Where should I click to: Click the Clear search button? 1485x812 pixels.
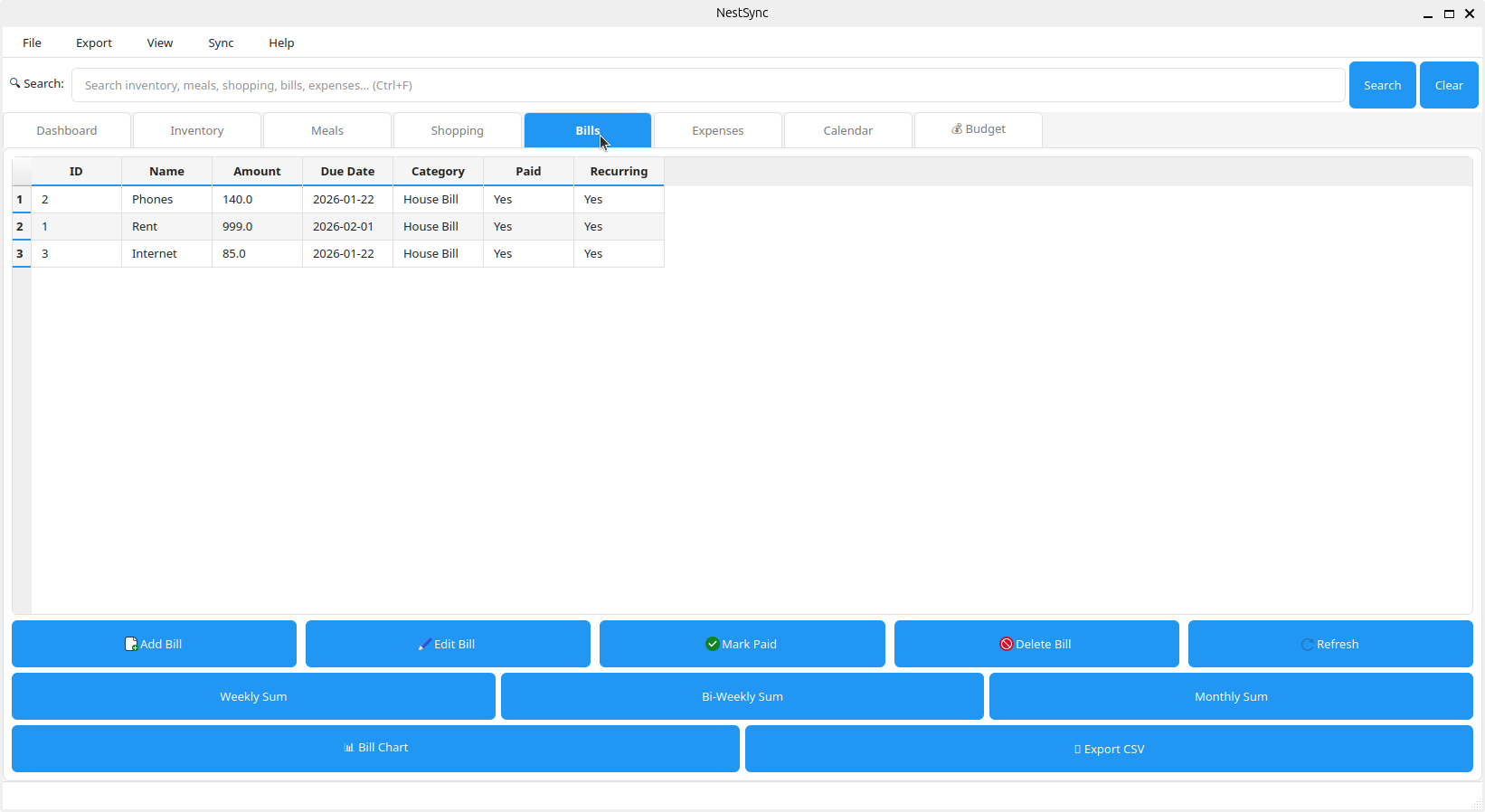(x=1449, y=85)
